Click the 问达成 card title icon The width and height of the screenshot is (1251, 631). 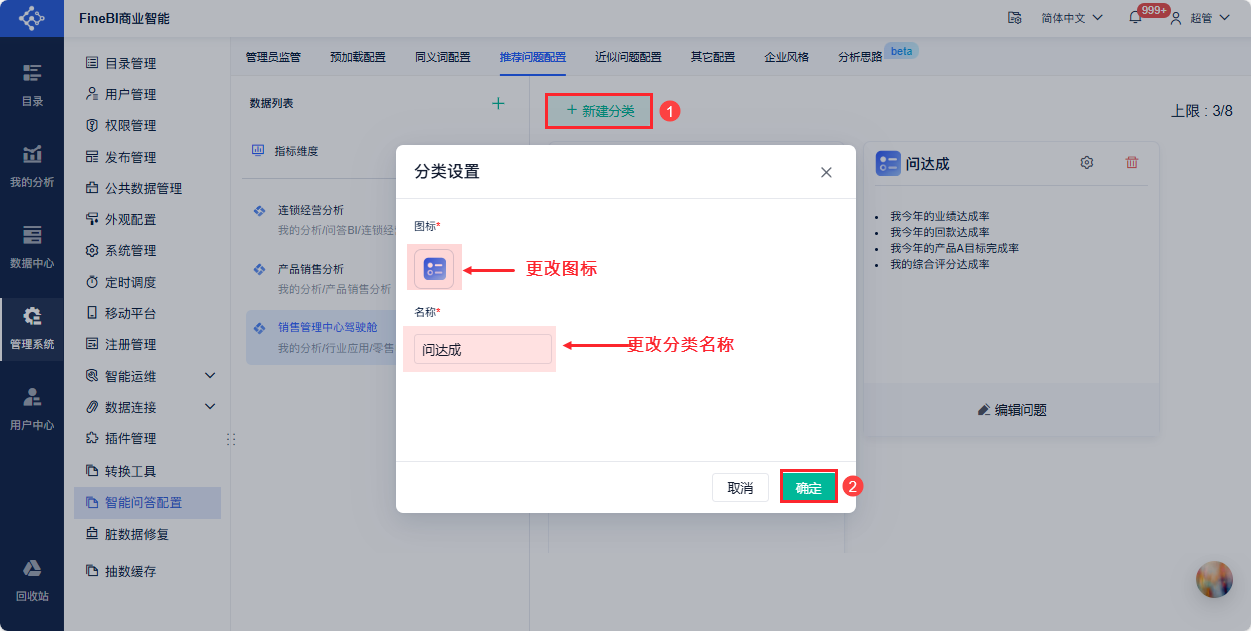pos(888,163)
